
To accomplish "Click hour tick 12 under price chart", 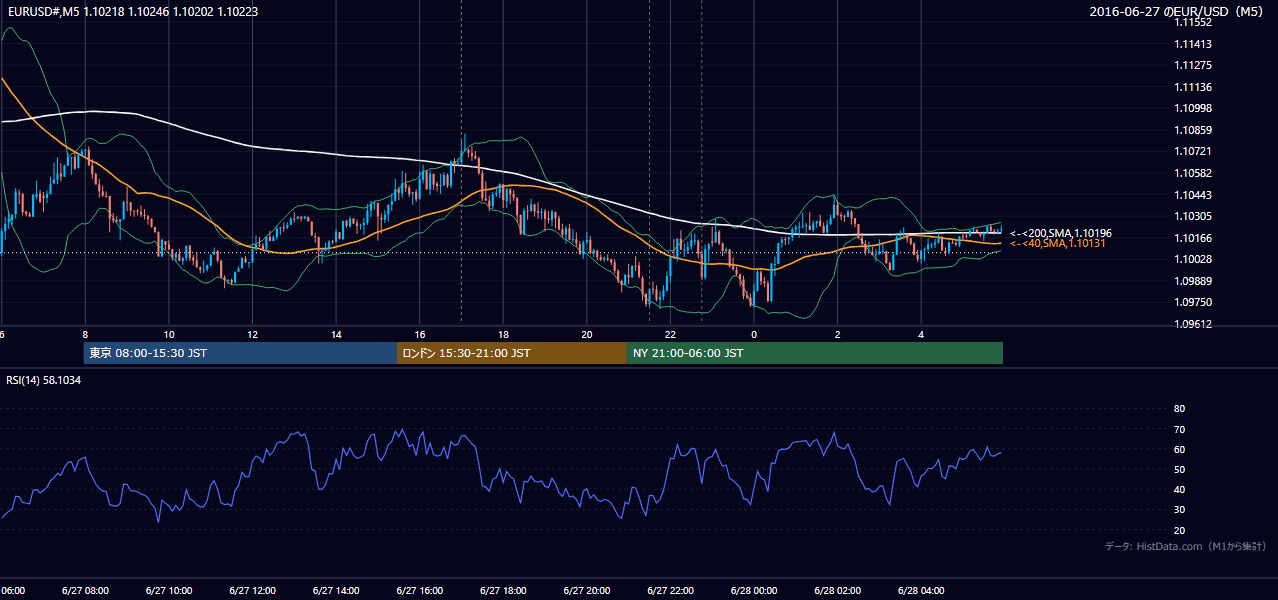I will tap(252, 334).
